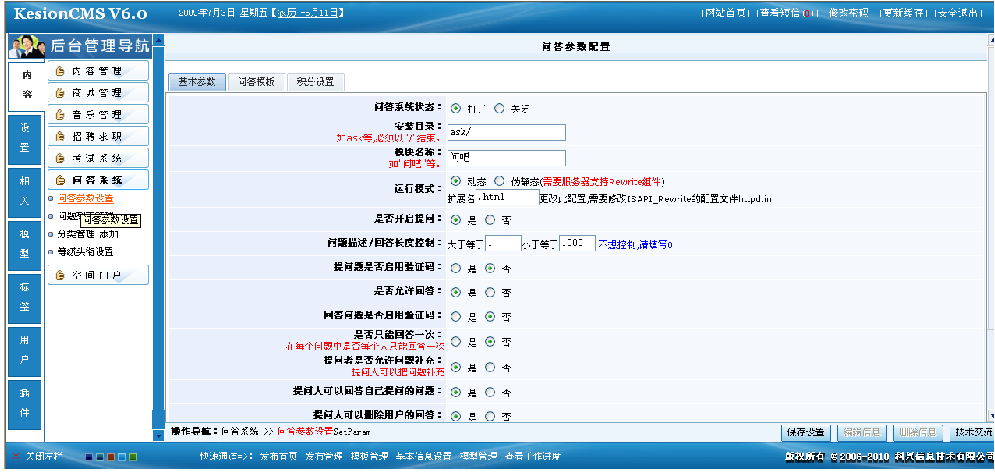
Task: Select 是 for 是否只能回答一次
Action: tap(456, 341)
